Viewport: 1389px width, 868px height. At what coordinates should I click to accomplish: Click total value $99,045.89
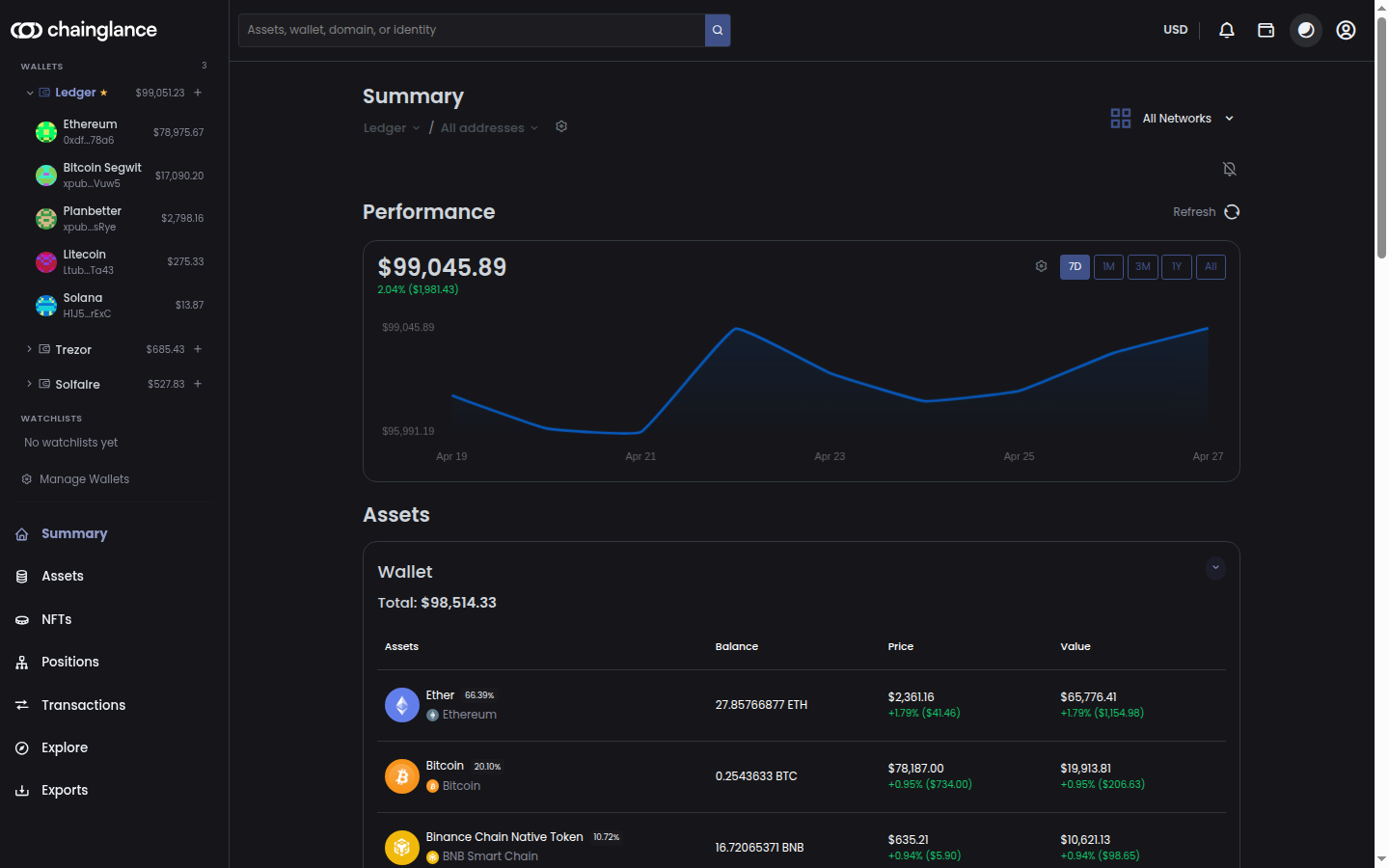tap(442, 267)
